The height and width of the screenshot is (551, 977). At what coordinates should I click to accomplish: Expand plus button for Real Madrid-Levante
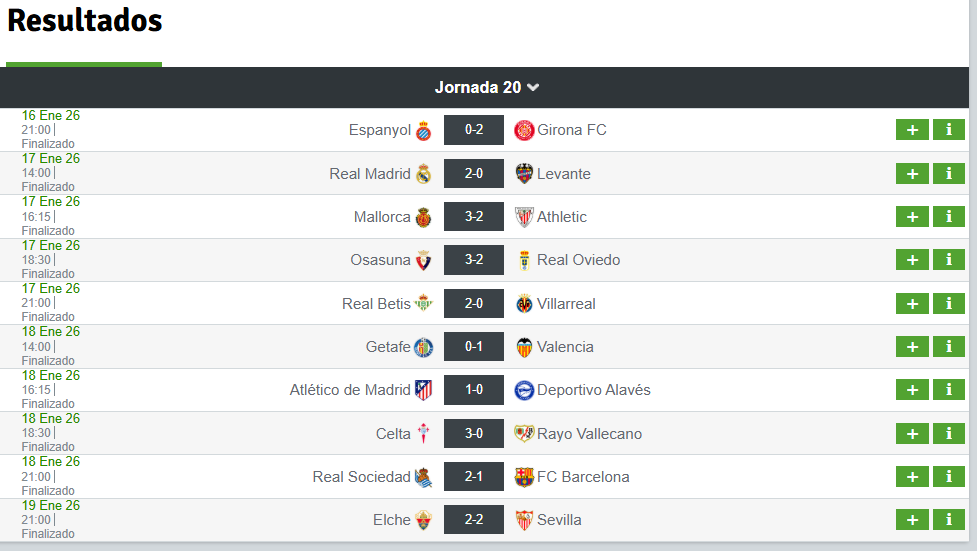(912, 174)
